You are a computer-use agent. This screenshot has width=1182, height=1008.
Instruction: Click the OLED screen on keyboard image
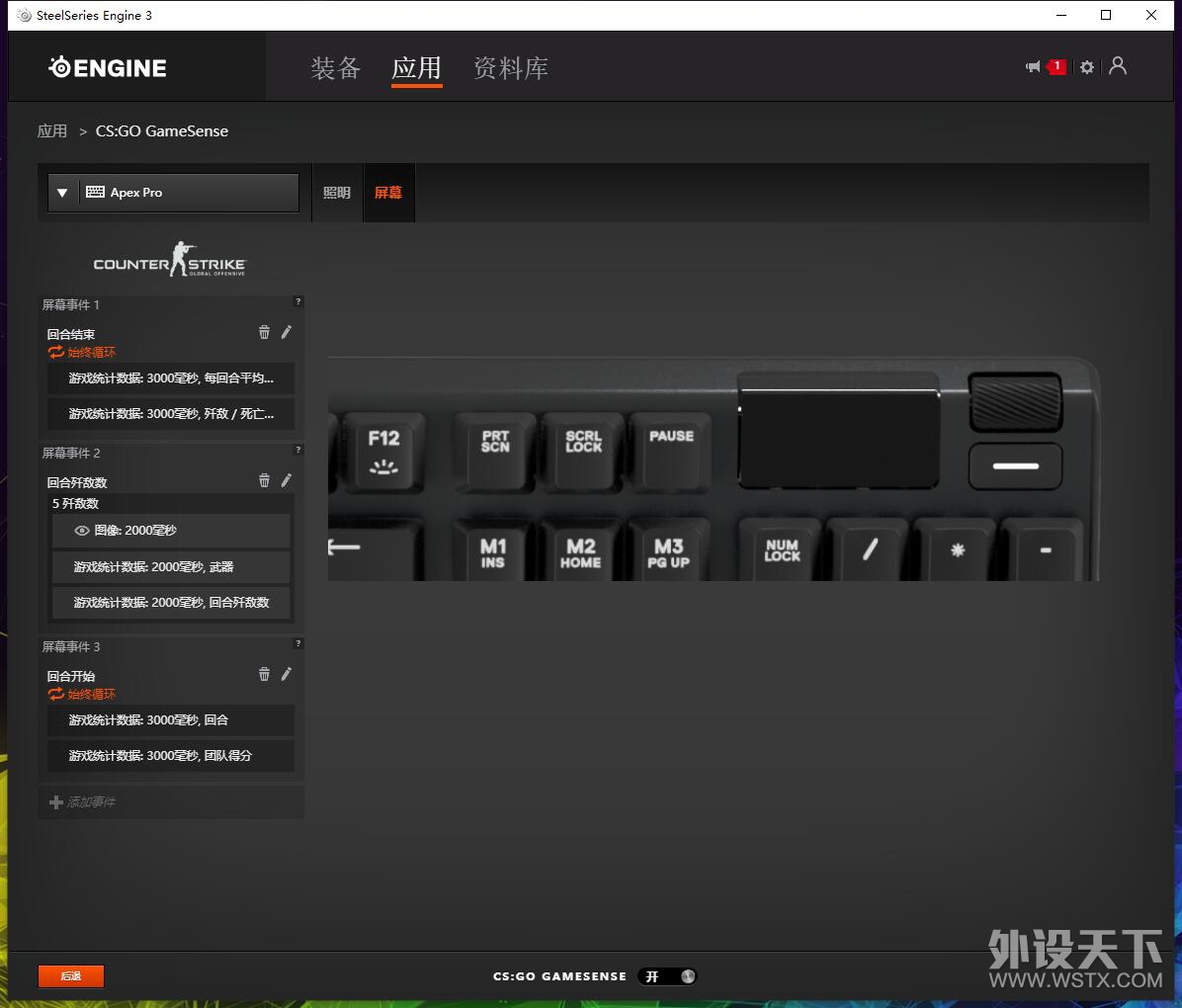[x=839, y=437]
